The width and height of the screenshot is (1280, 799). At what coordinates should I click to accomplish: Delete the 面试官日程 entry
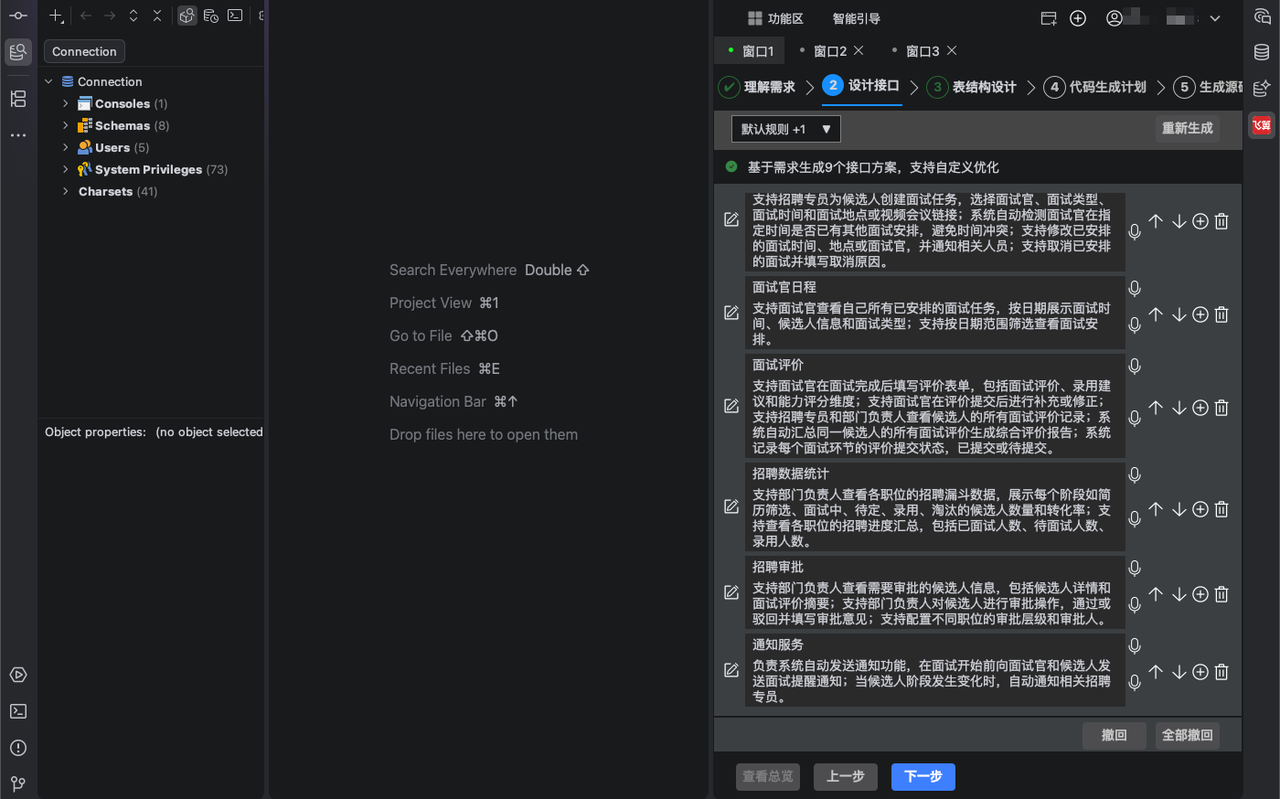tap(1221, 314)
